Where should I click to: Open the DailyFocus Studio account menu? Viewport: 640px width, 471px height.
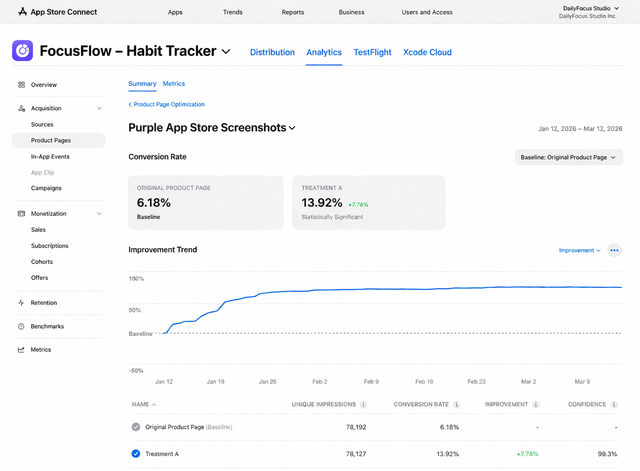click(590, 12)
